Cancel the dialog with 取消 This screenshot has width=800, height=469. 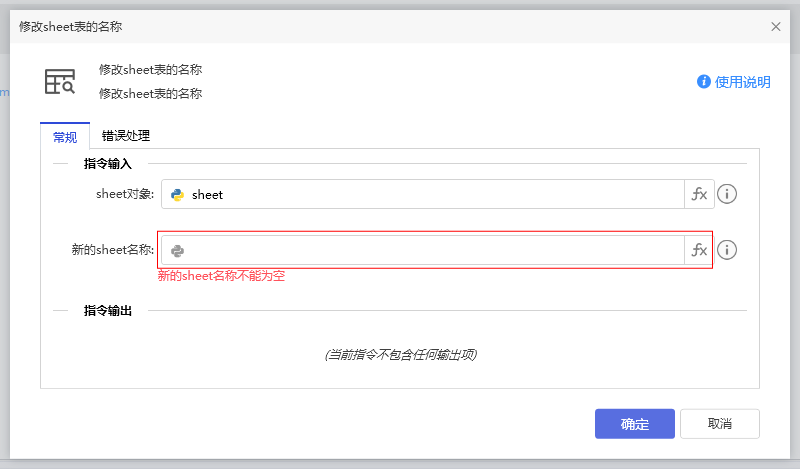pos(719,424)
